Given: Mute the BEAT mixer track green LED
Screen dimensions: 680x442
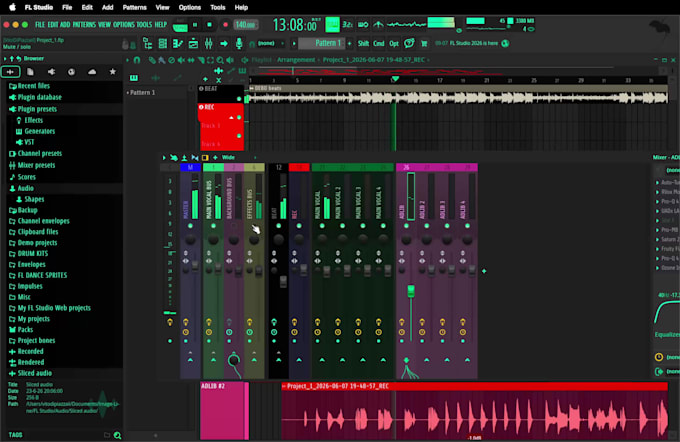Looking at the screenshot, I should (x=278, y=226).
